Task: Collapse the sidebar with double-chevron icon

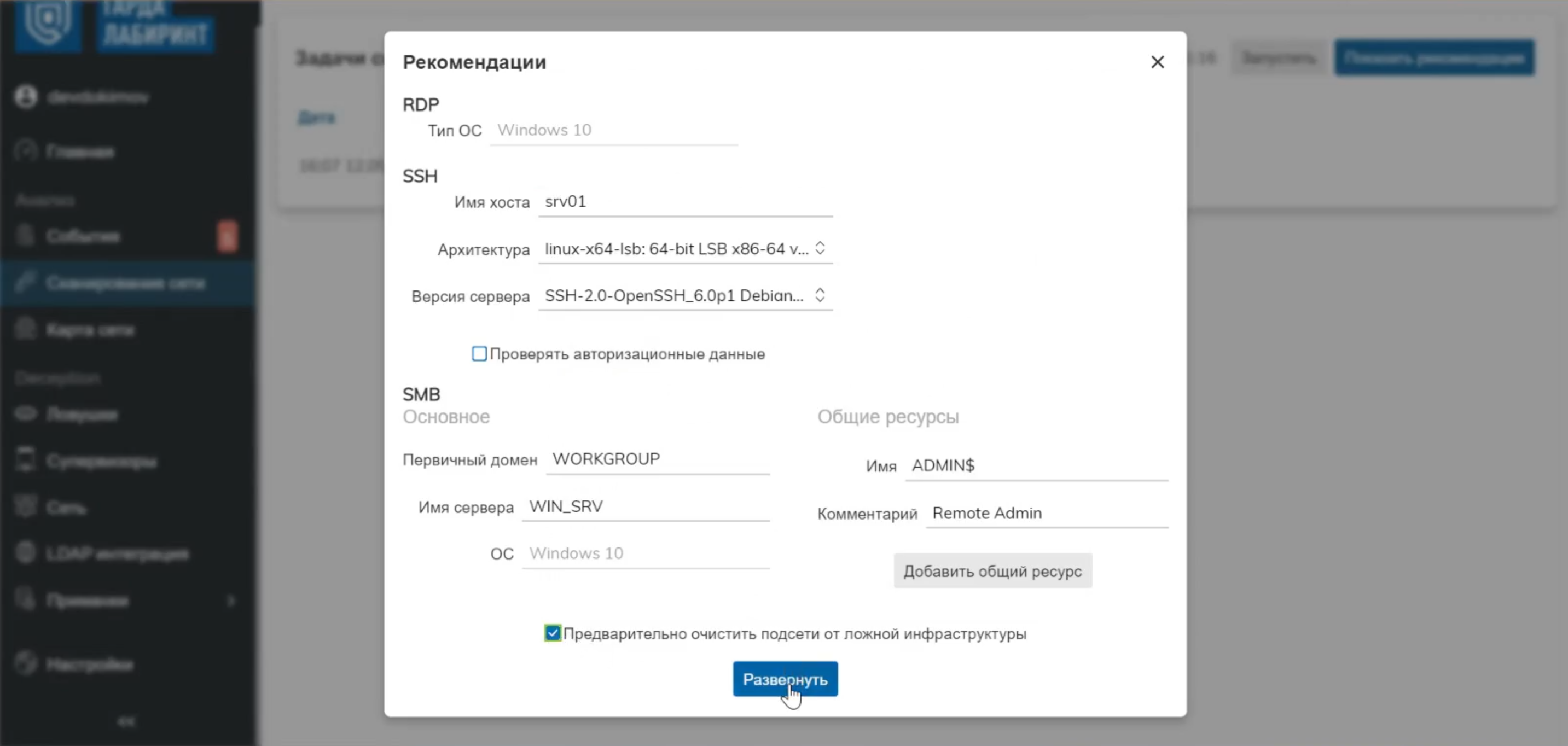Action: [x=126, y=721]
